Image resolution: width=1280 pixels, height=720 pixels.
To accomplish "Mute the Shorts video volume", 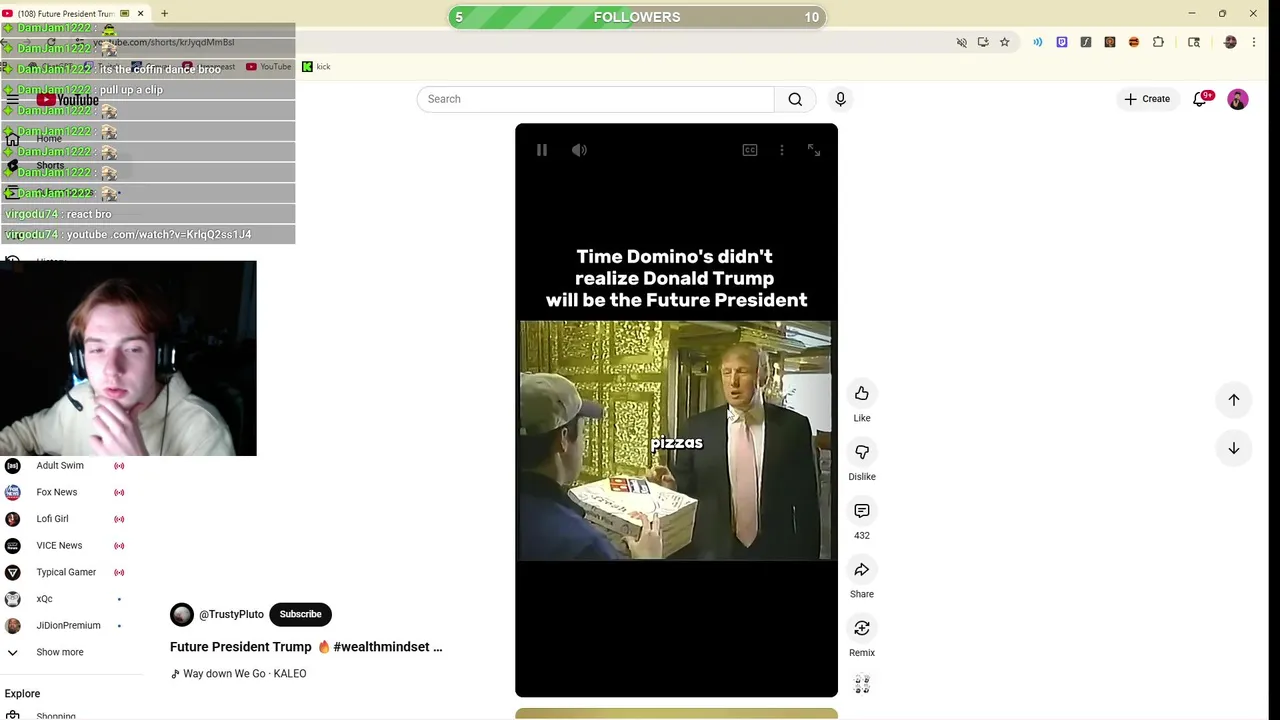I will point(579,150).
